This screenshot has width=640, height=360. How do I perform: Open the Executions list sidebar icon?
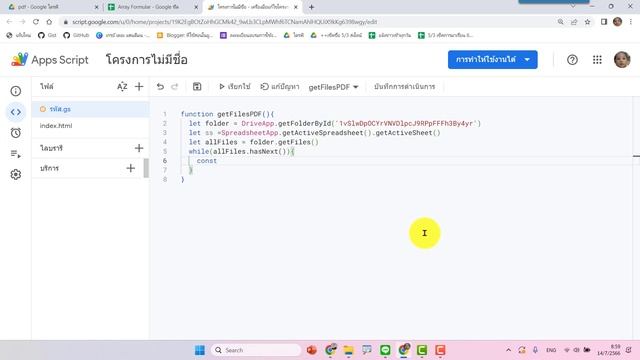[x=16, y=154]
